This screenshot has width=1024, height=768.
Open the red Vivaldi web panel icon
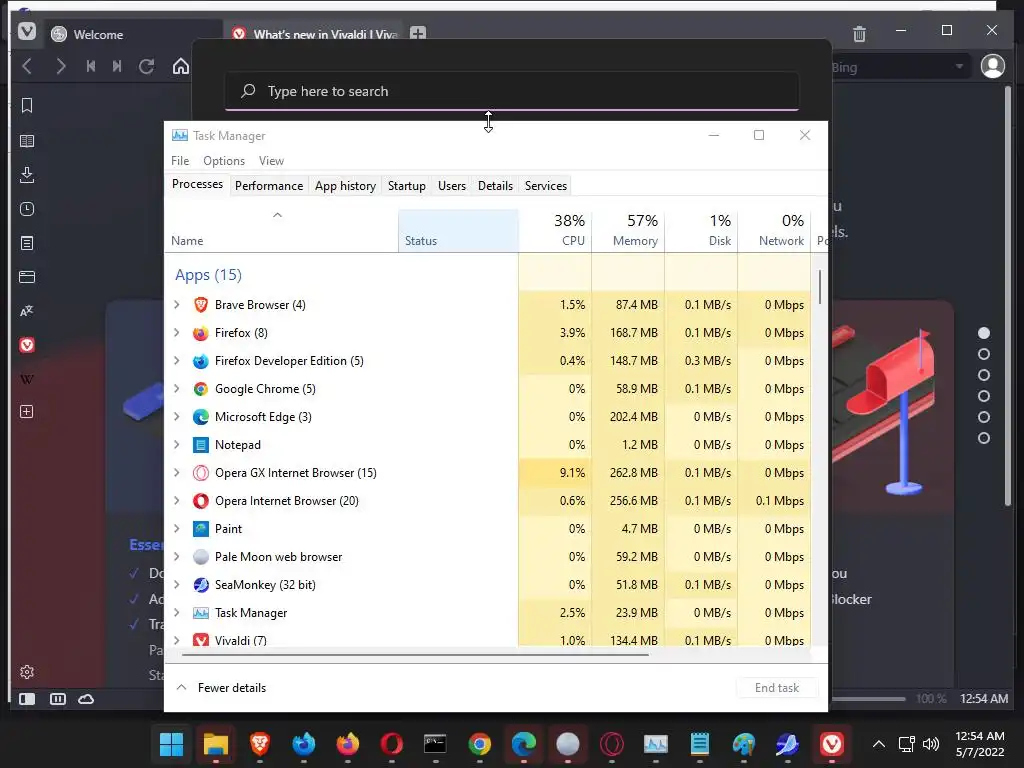[27, 345]
